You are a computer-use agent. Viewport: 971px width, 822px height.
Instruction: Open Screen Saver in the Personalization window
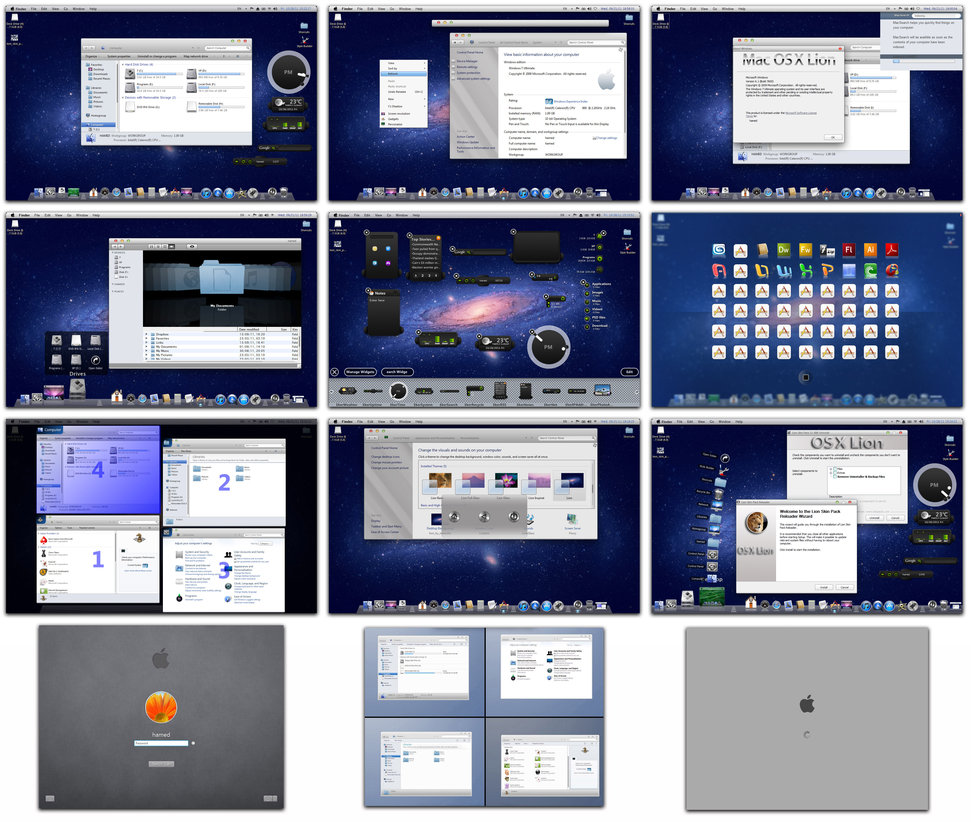[x=572, y=521]
